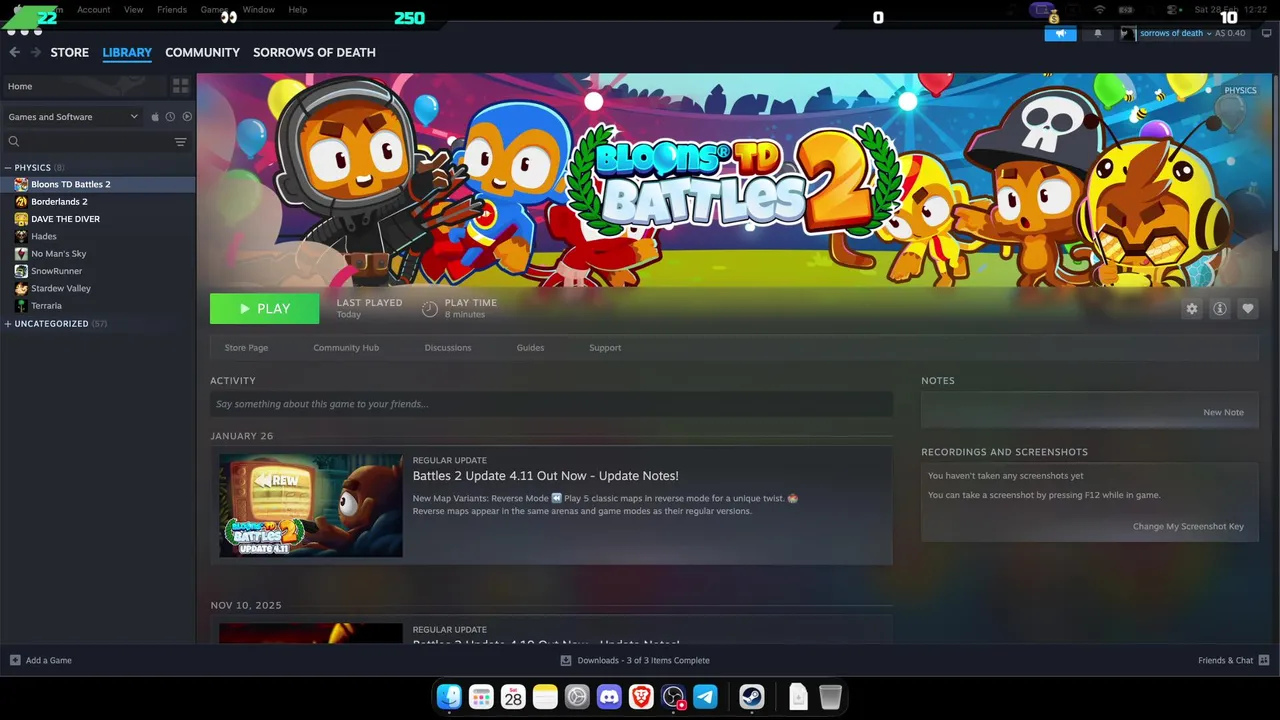Open the Community tab
The image size is (1280, 720).
[x=202, y=52]
